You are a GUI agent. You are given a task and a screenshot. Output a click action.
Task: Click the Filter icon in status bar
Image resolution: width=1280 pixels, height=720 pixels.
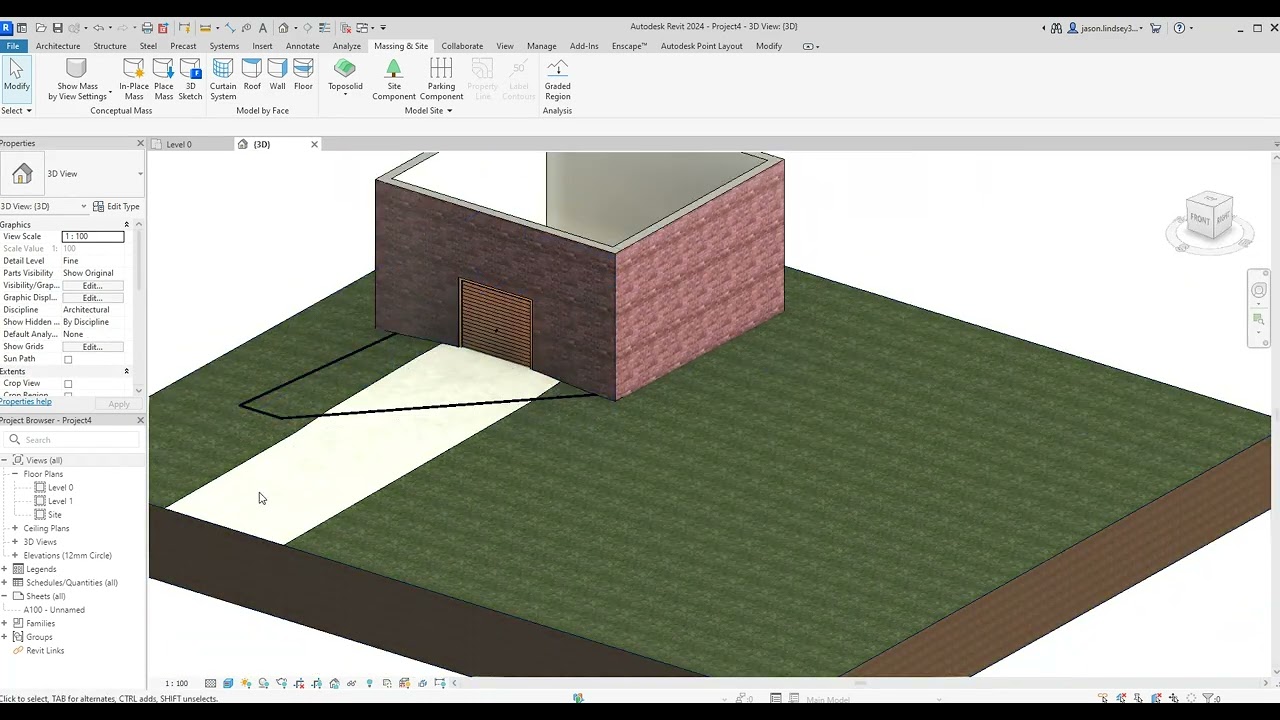pyautogui.click(x=1208, y=698)
